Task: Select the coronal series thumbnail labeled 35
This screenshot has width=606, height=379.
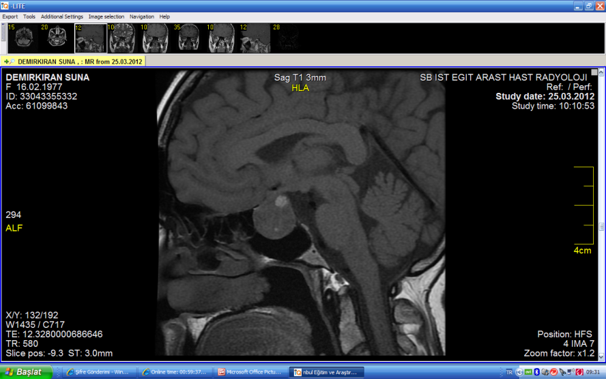Action: (188, 38)
